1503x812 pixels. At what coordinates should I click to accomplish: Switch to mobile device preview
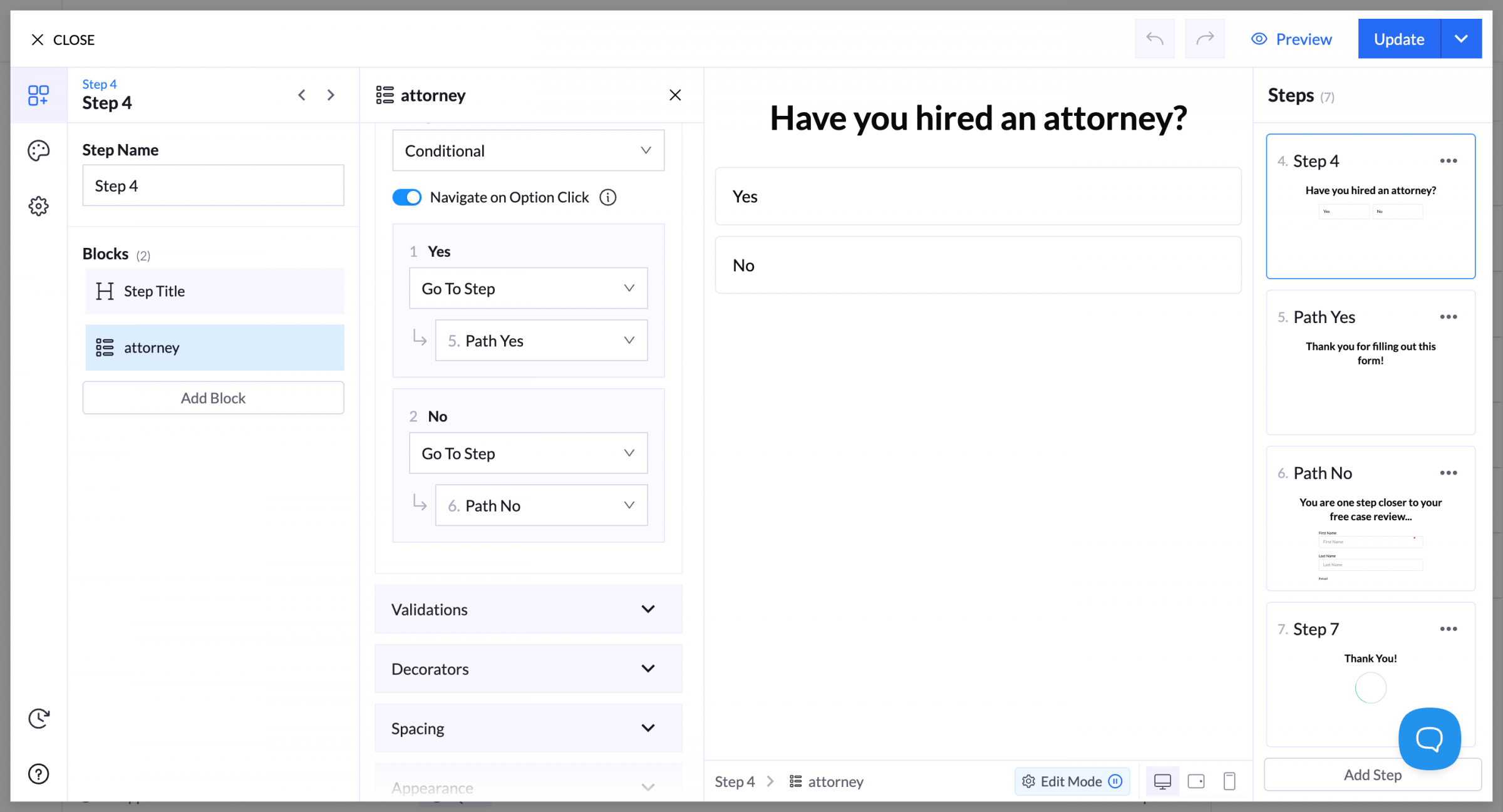click(x=1229, y=781)
